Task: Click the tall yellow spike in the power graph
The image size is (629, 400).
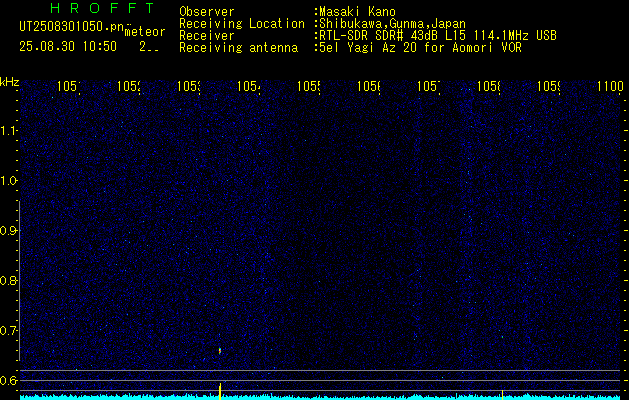Action: [220, 391]
